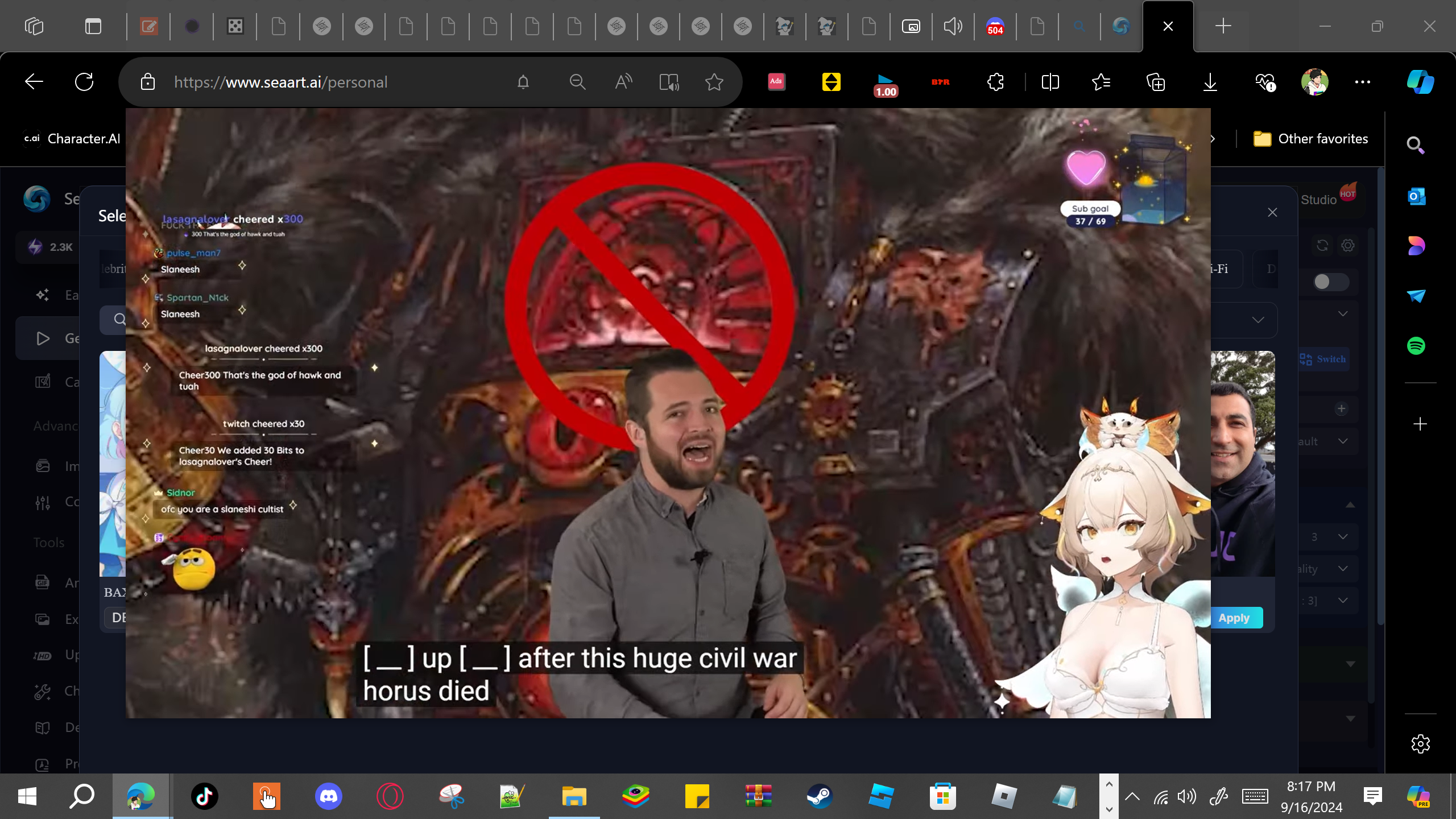1456x819 pixels.
Task: Switch to the orange pencil icon tab
Action: (149, 26)
